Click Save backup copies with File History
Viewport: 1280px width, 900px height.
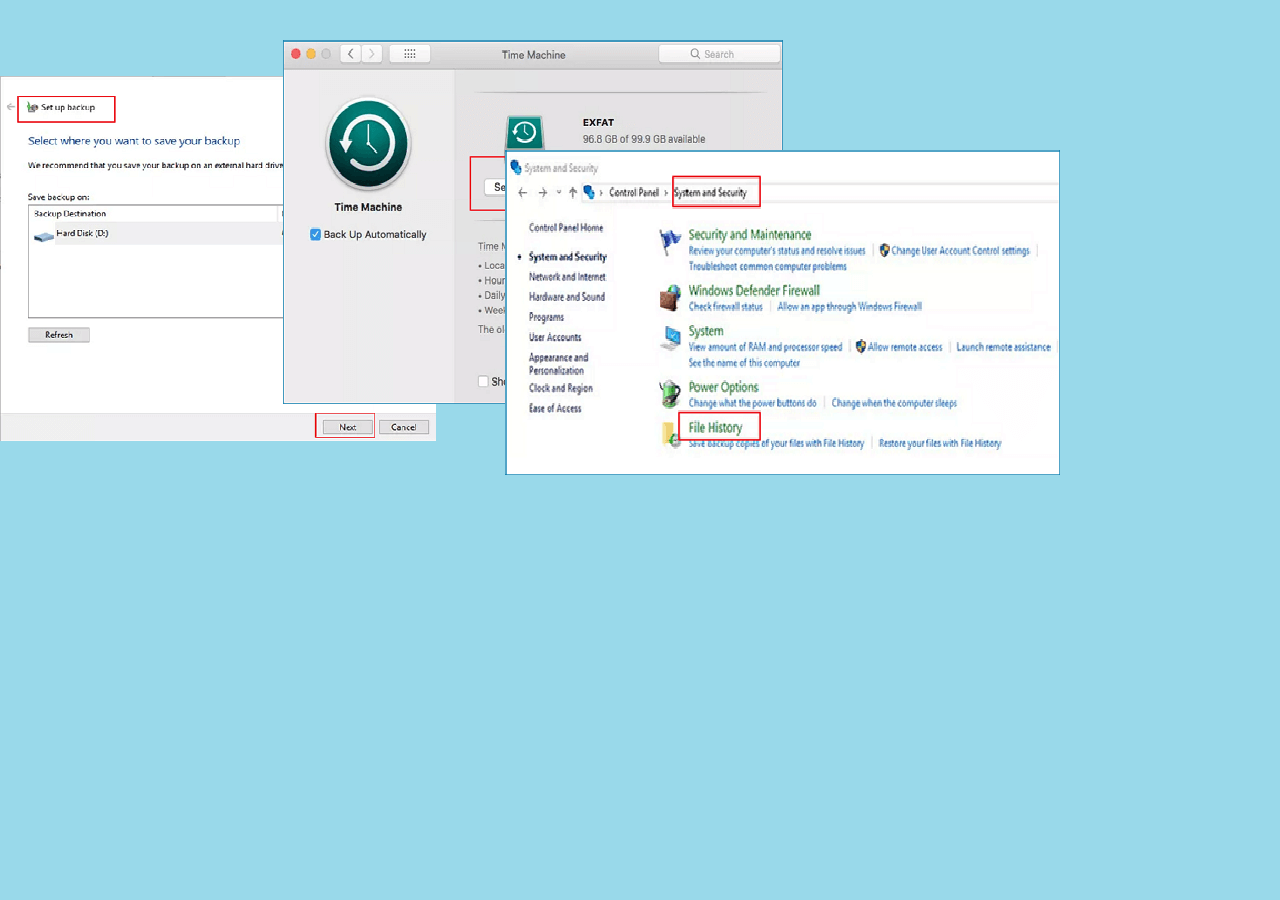777,443
